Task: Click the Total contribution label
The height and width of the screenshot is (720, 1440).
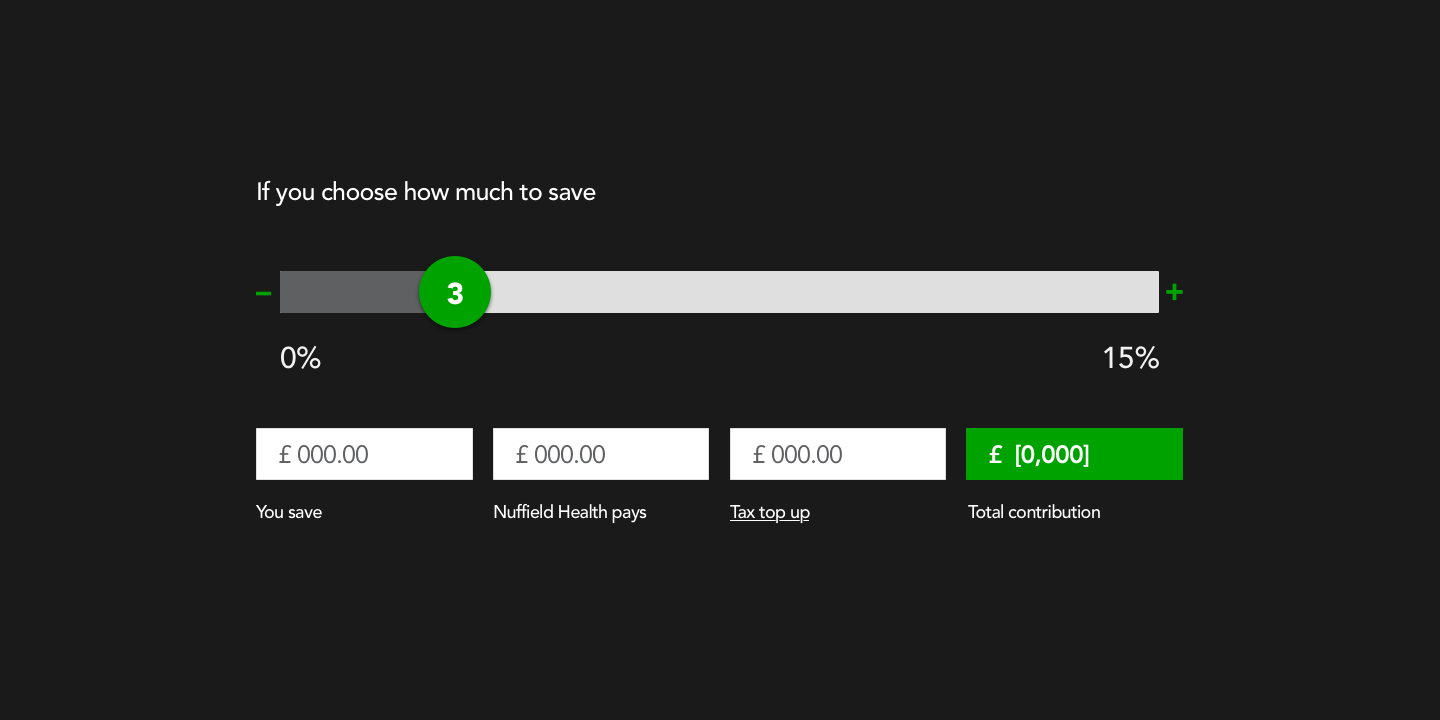Action: pyautogui.click(x=1034, y=512)
